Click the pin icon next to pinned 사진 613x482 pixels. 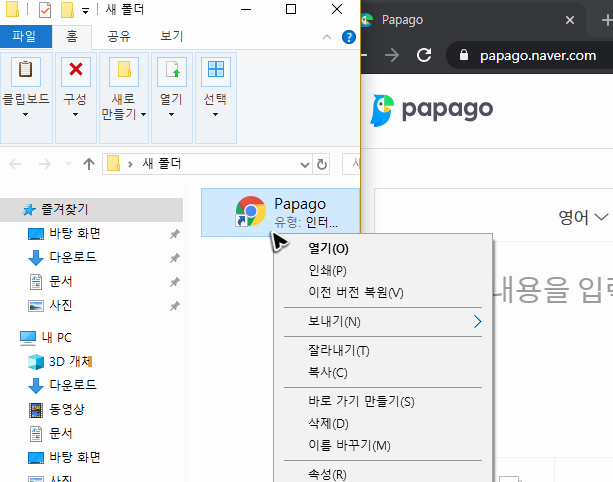tap(174, 306)
